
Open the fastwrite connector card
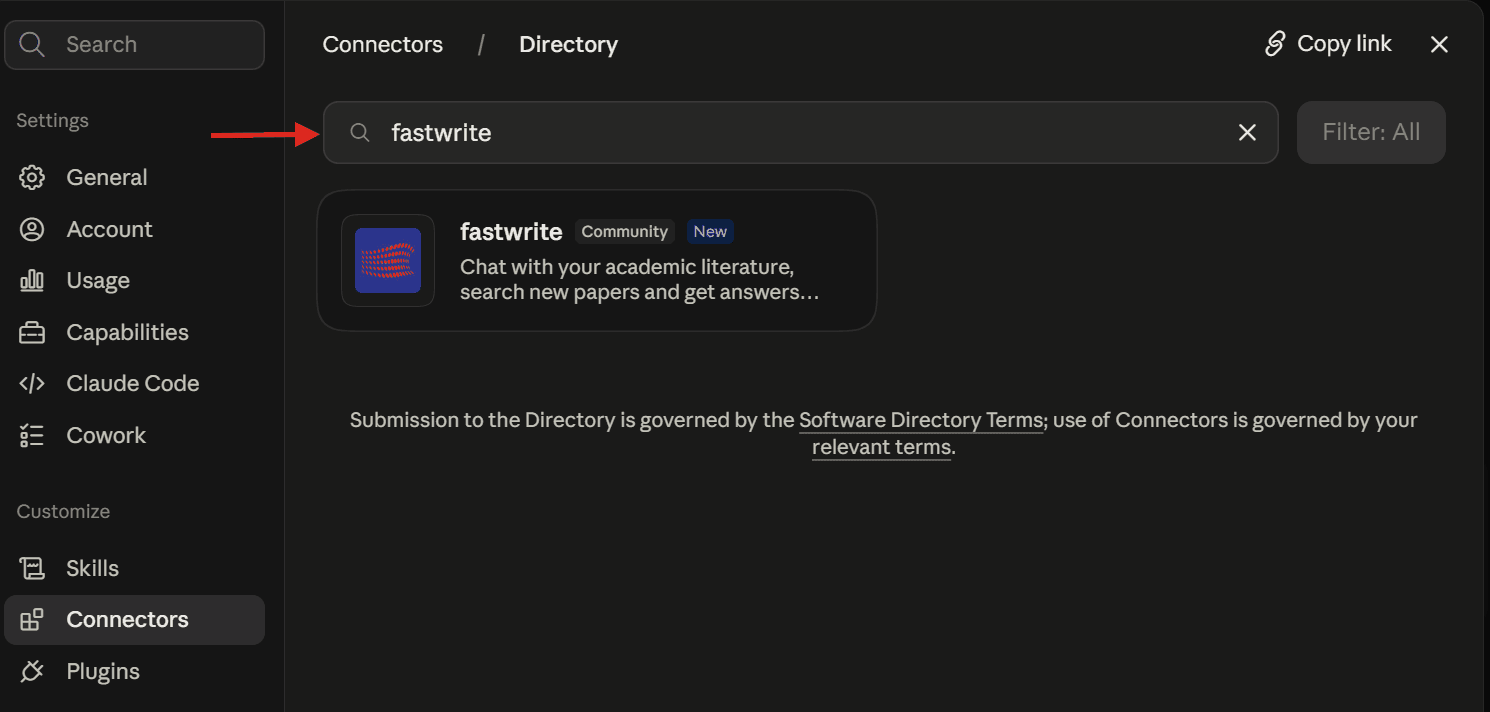(597, 260)
